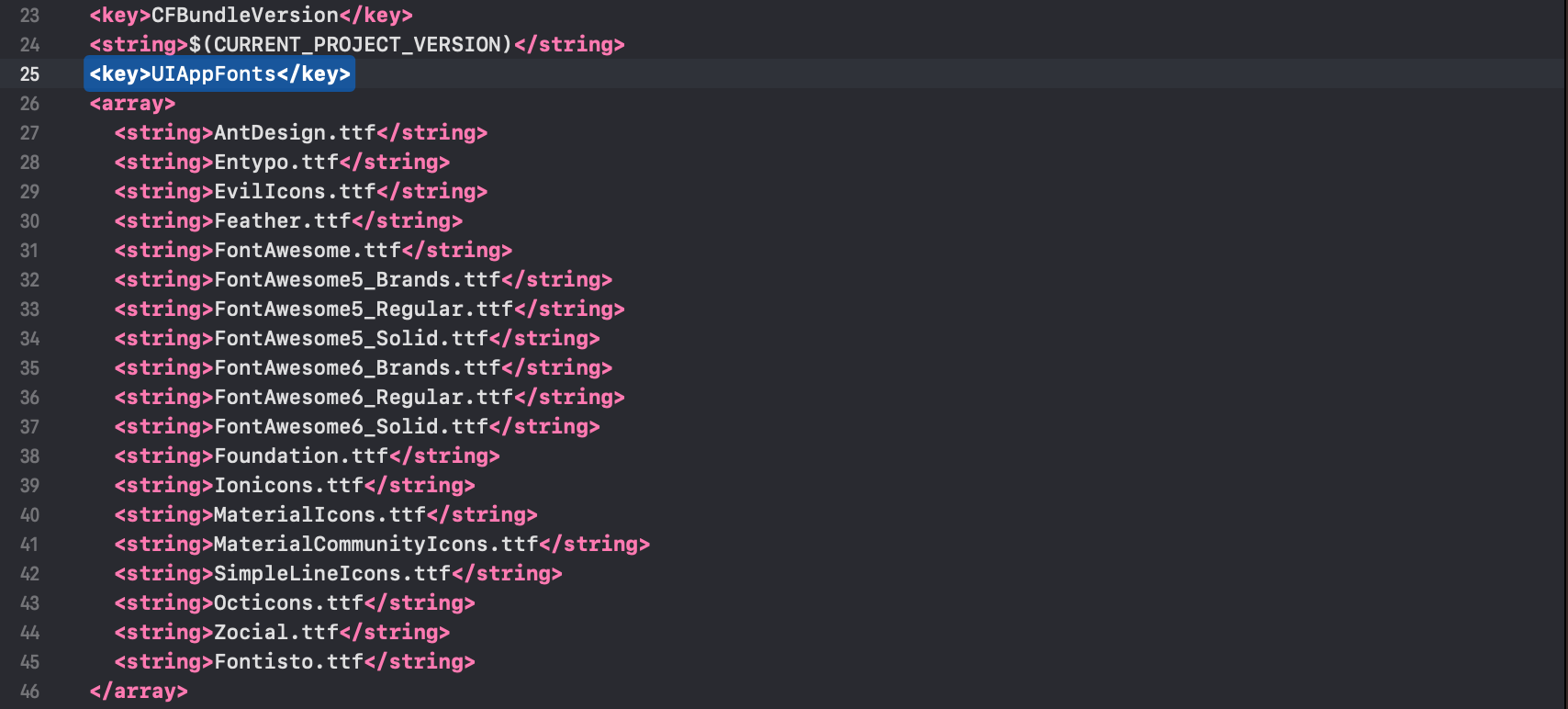Click the EvilIcons.ttf string entry
Viewport: 1568px width, 709px height.
tap(301, 192)
